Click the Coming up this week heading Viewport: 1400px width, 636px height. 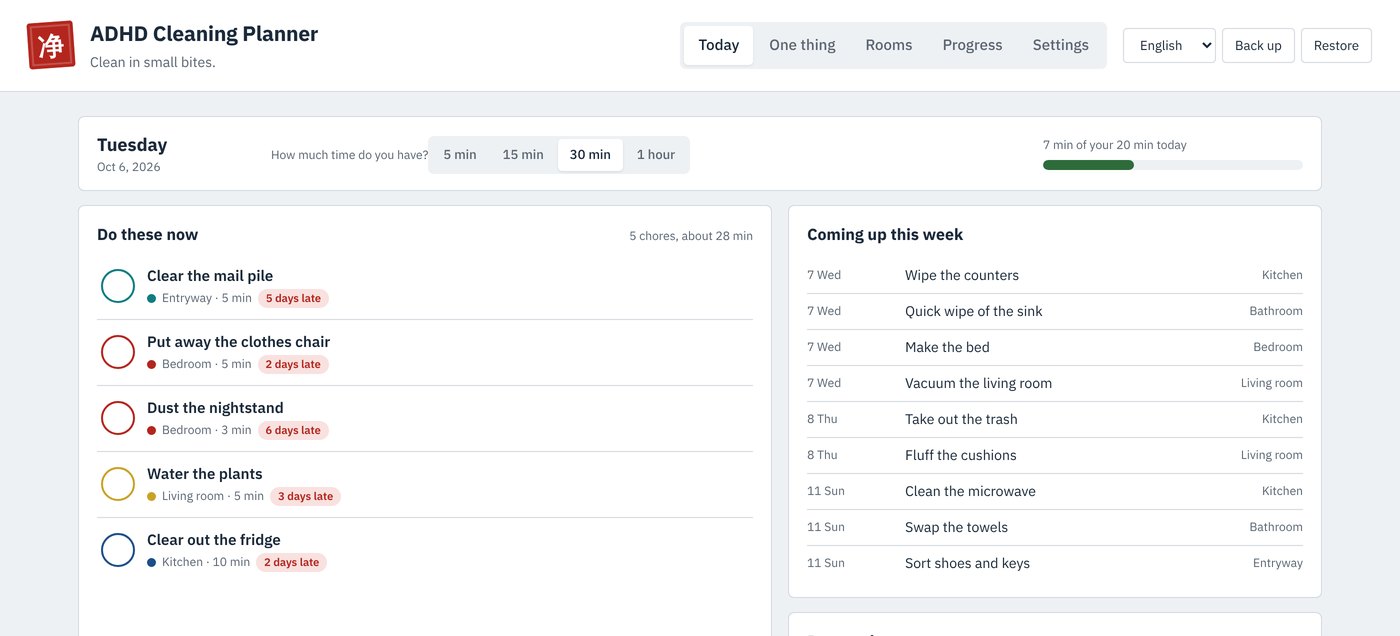pyautogui.click(x=885, y=235)
